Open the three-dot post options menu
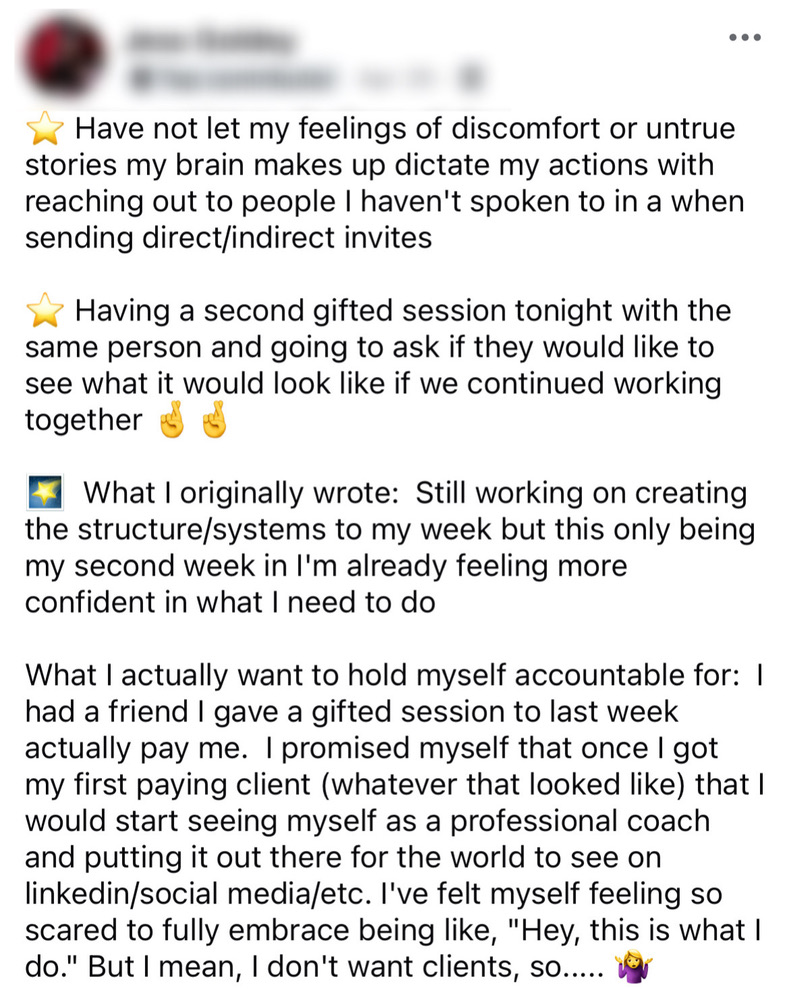 [745, 37]
